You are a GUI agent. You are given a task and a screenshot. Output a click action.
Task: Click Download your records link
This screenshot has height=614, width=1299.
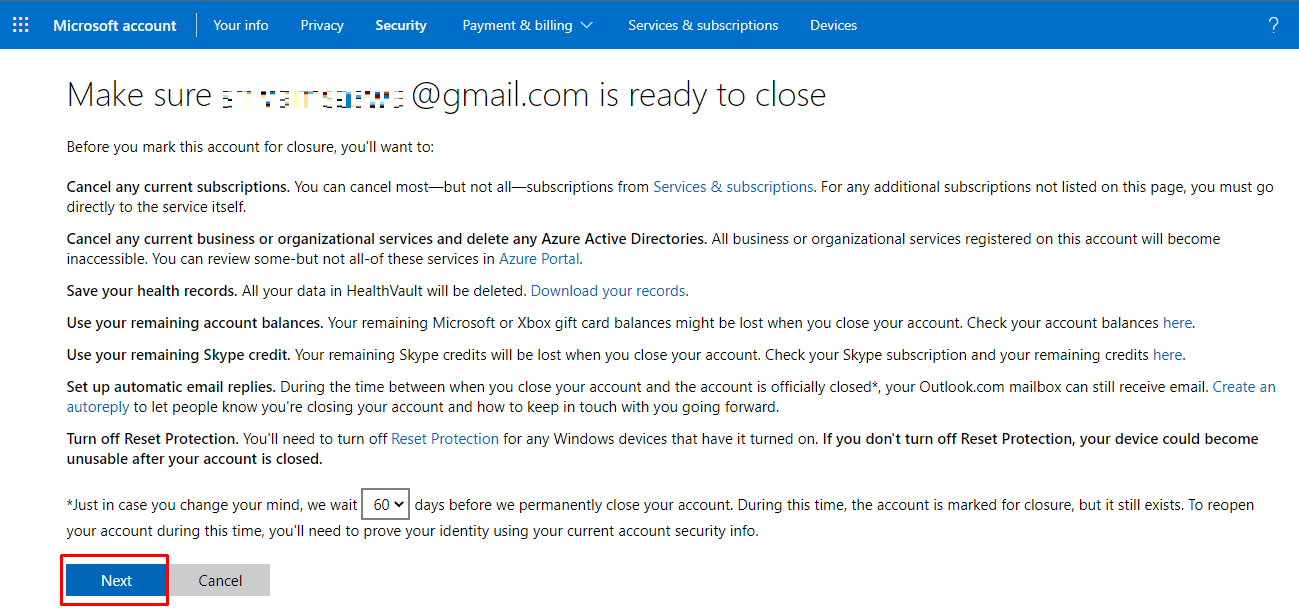coord(608,291)
